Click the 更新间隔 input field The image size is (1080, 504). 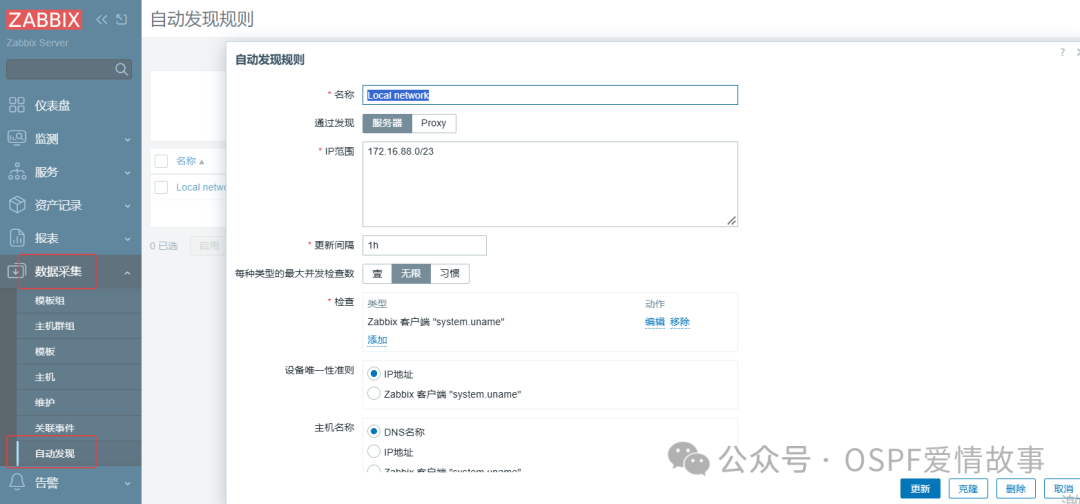tap(425, 245)
